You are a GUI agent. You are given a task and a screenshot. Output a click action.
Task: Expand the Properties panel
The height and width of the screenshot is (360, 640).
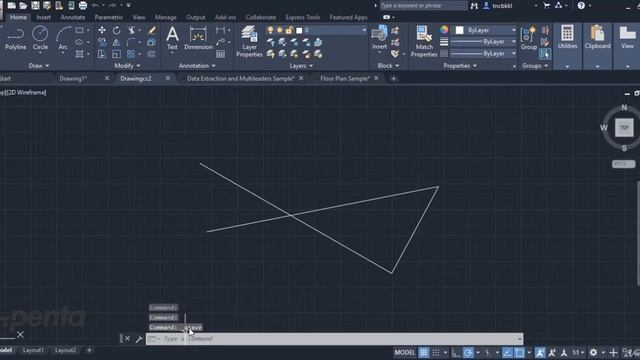point(460,66)
